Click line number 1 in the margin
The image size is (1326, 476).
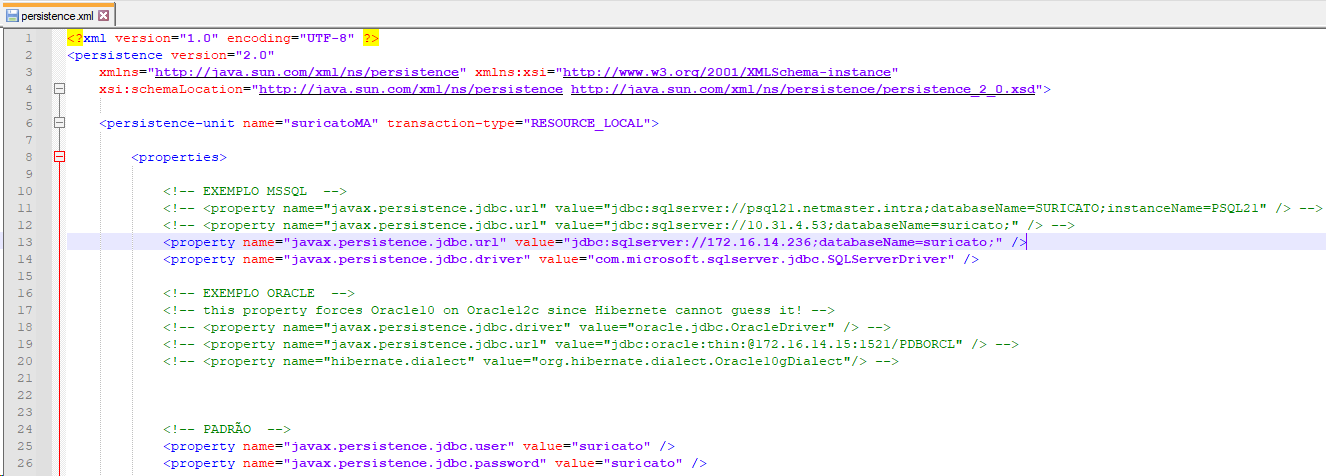29,38
